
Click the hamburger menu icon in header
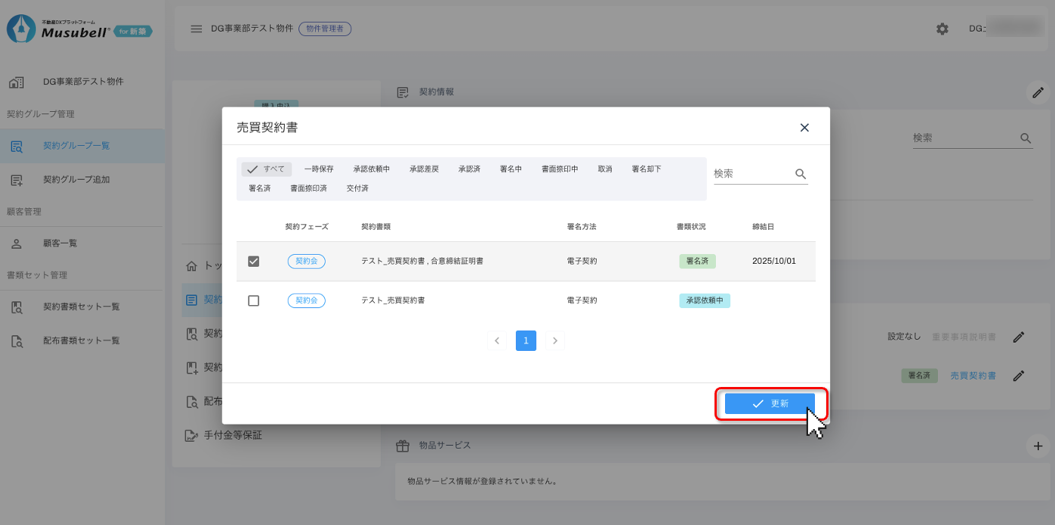tap(196, 29)
